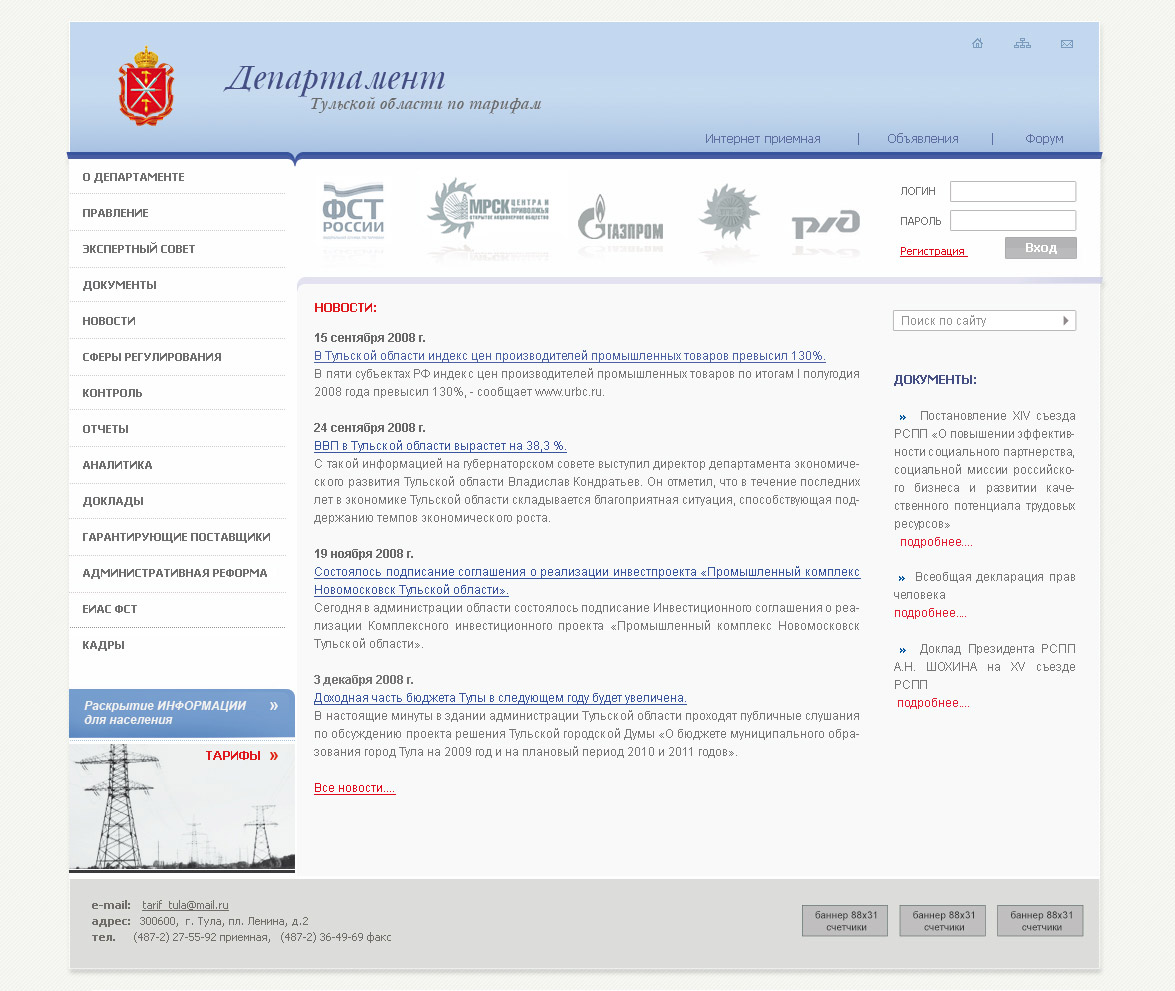Open КАДРЫ sidebar item
Image resolution: width=1175 pixels, height=991 pixels.
pyautogui.click(x=103, y=645)
